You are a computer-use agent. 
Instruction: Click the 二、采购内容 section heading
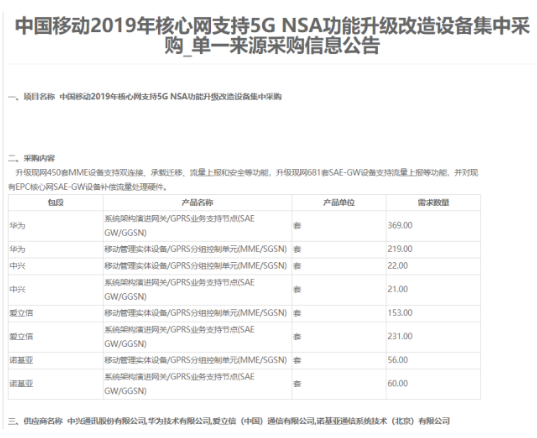pos(32,159)
